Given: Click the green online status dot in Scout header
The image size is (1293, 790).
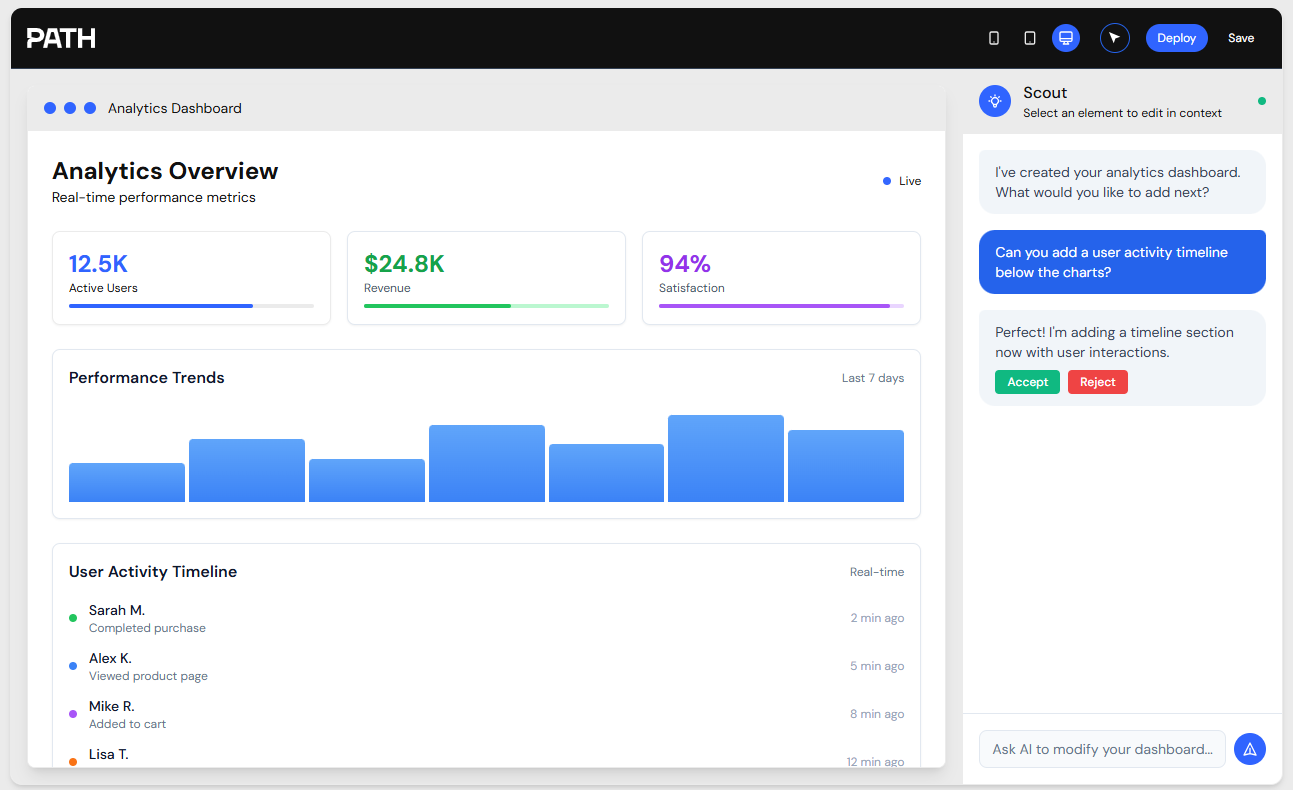Looking at the screenshot, I should [x=1262, y=101].
